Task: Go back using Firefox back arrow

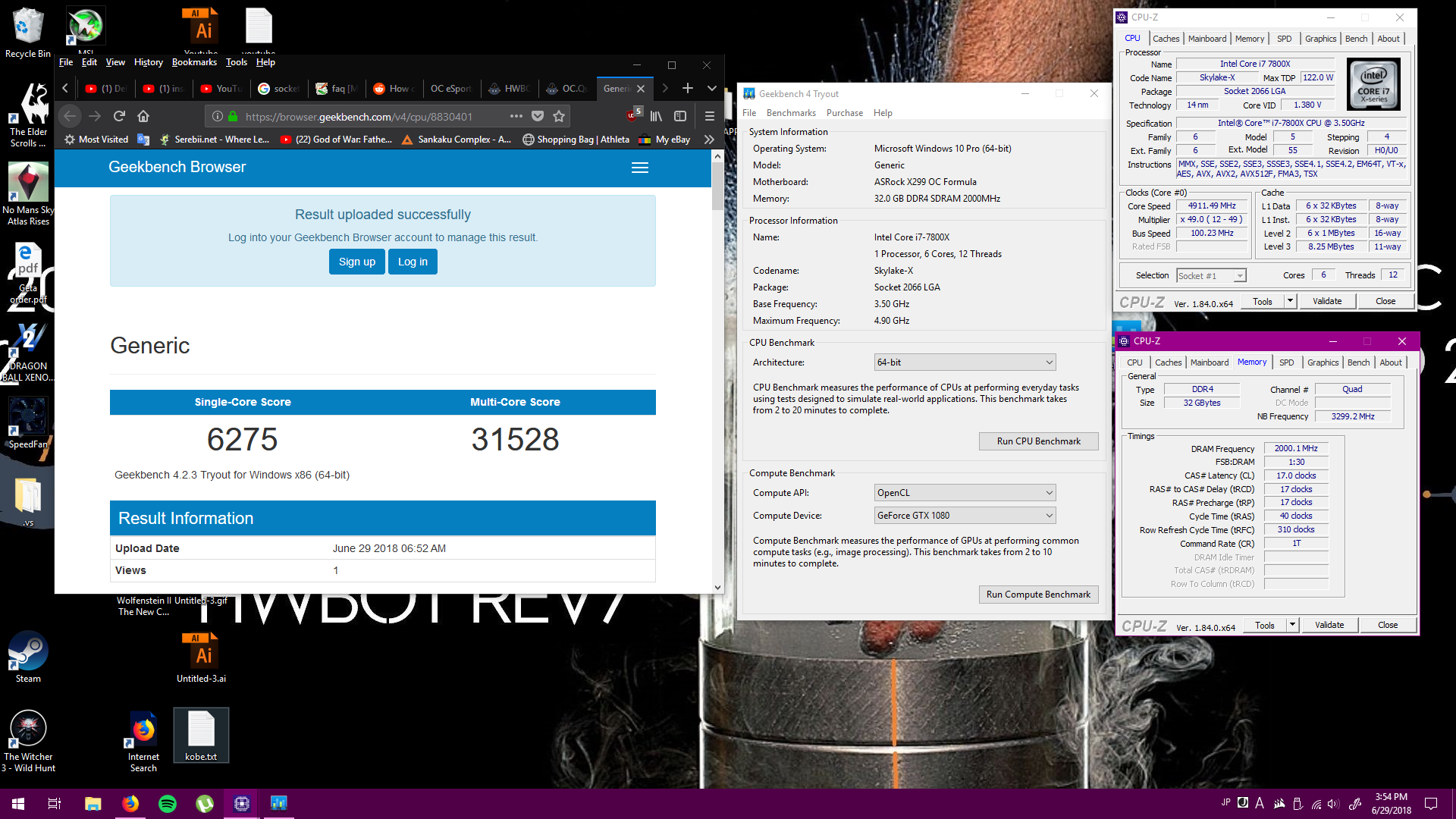Action: 70,116
